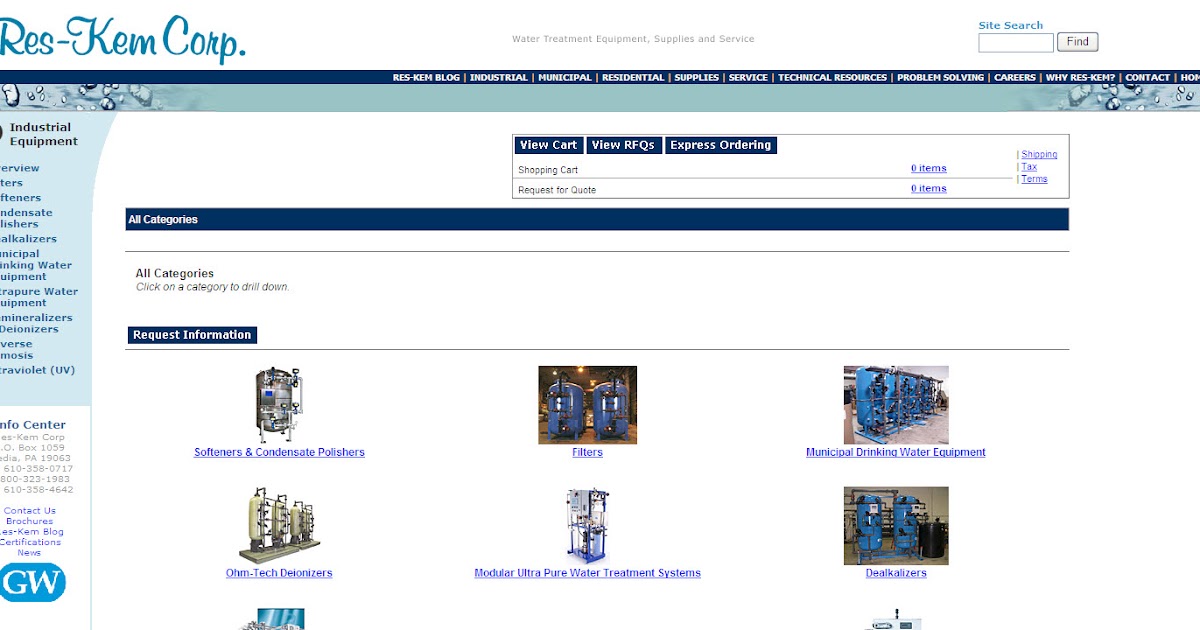Click the Municipal Drinking Water Equipment image

coord(896,404)
